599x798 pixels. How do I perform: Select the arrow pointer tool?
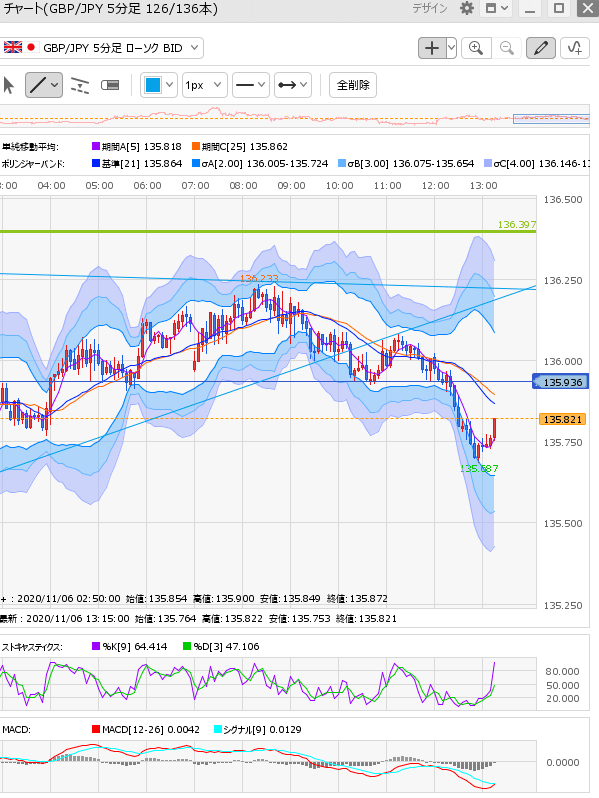click(9, 85)
